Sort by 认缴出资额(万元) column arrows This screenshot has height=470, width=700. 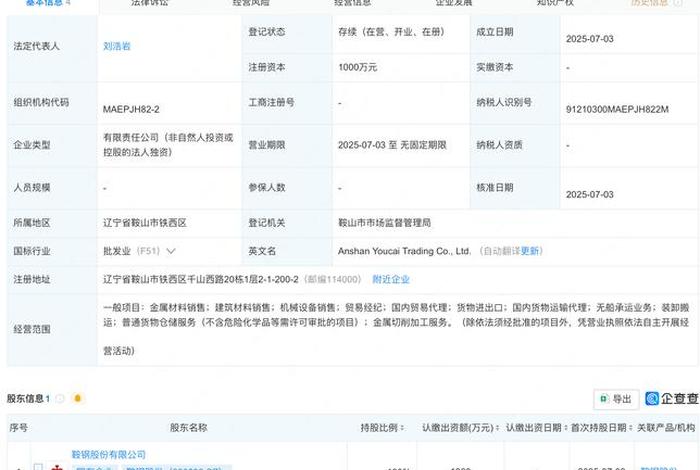(497, 428)
